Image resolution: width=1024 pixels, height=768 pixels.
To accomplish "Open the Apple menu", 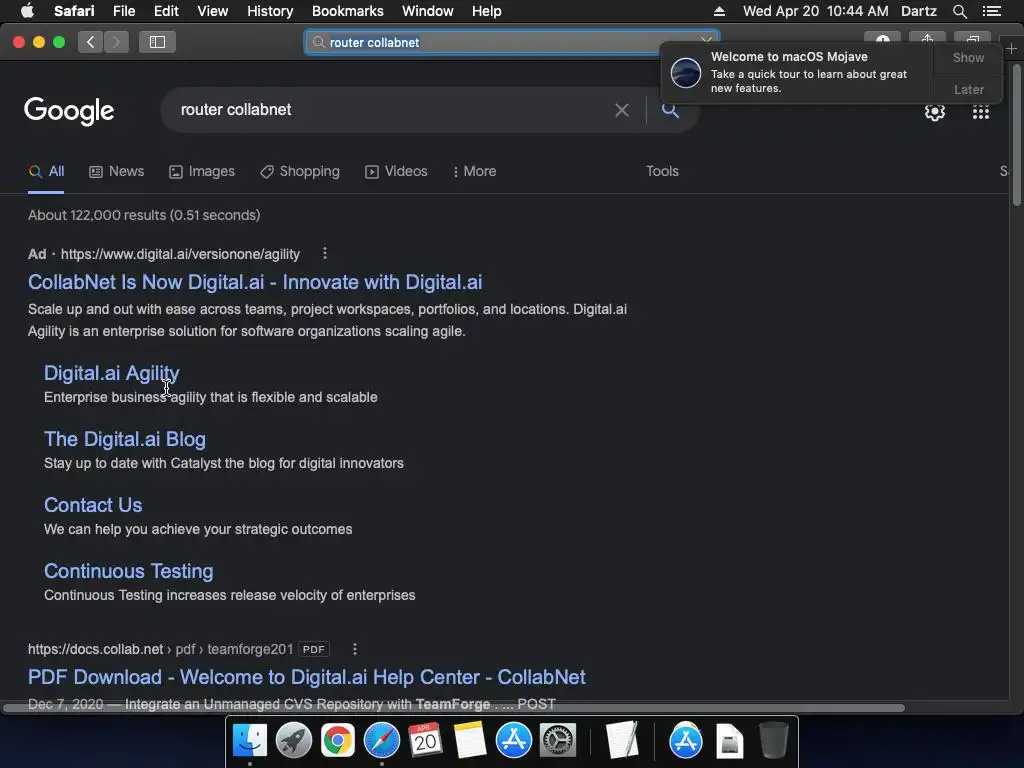I will coord(27,11).
